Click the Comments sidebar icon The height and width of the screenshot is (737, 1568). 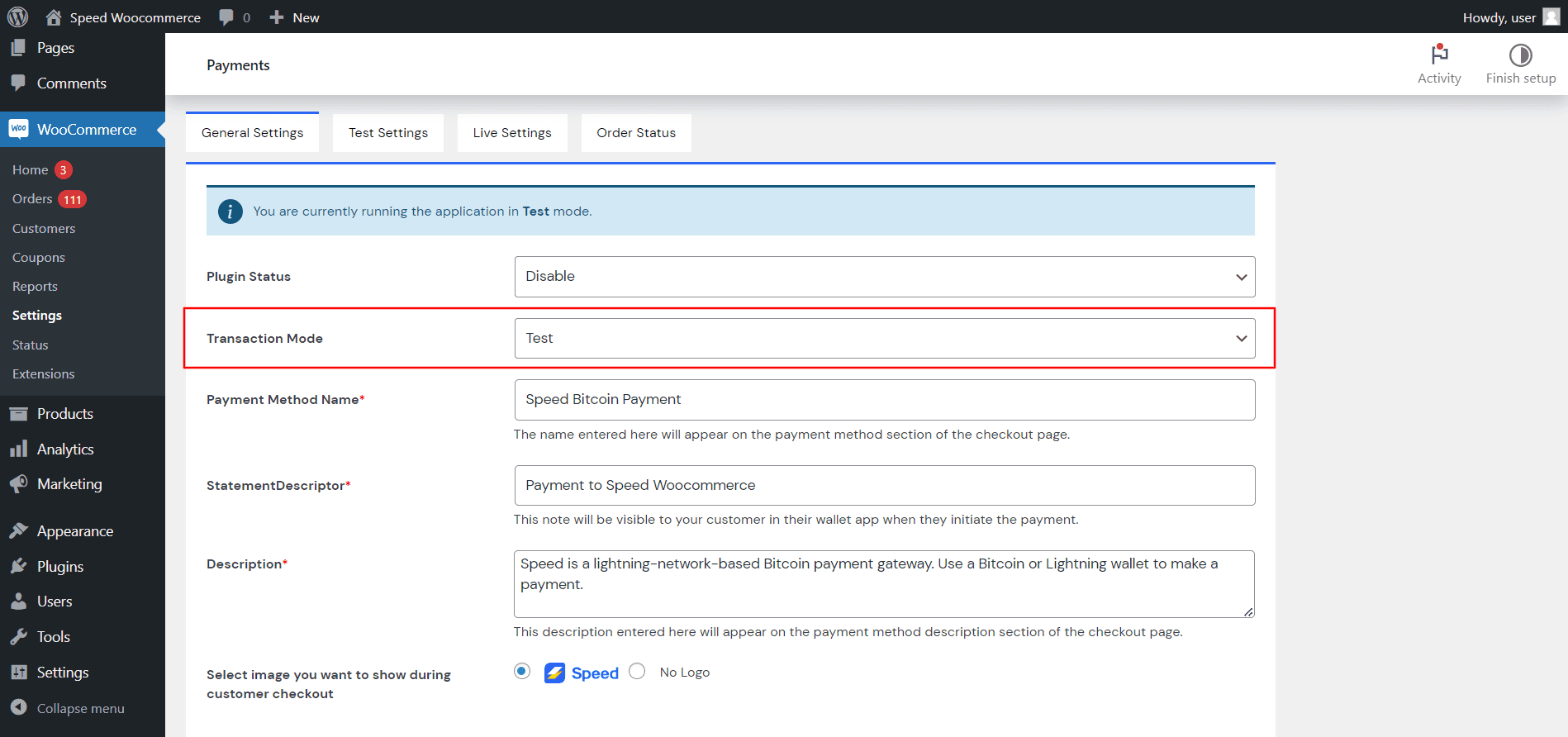point(18,83)
